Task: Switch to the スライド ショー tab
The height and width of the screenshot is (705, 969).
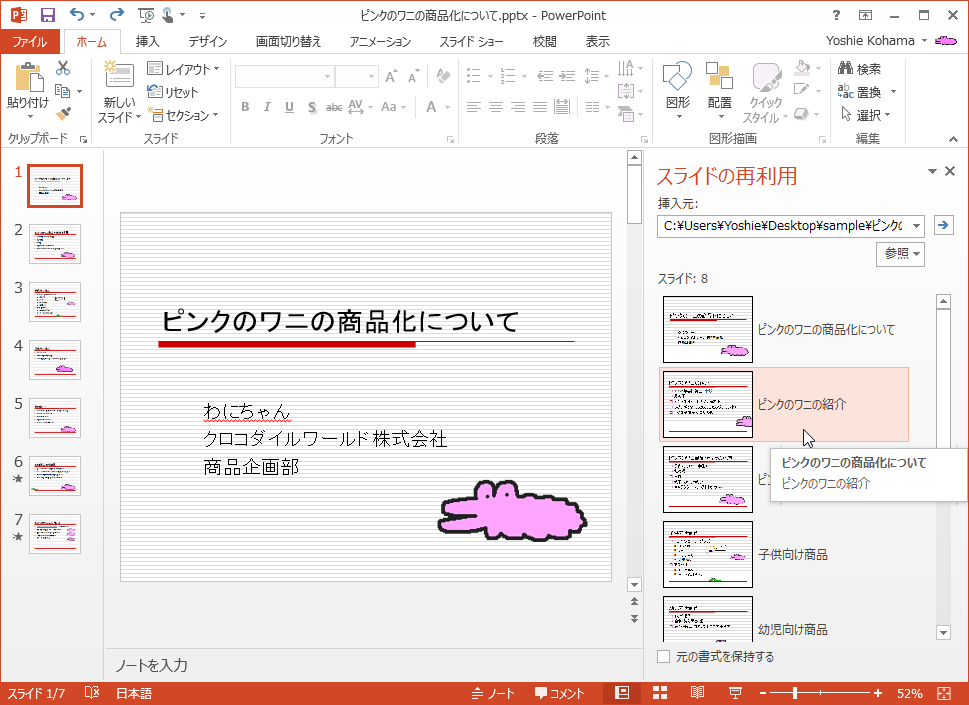Action: pyautogui.click(x=472, y=41)
